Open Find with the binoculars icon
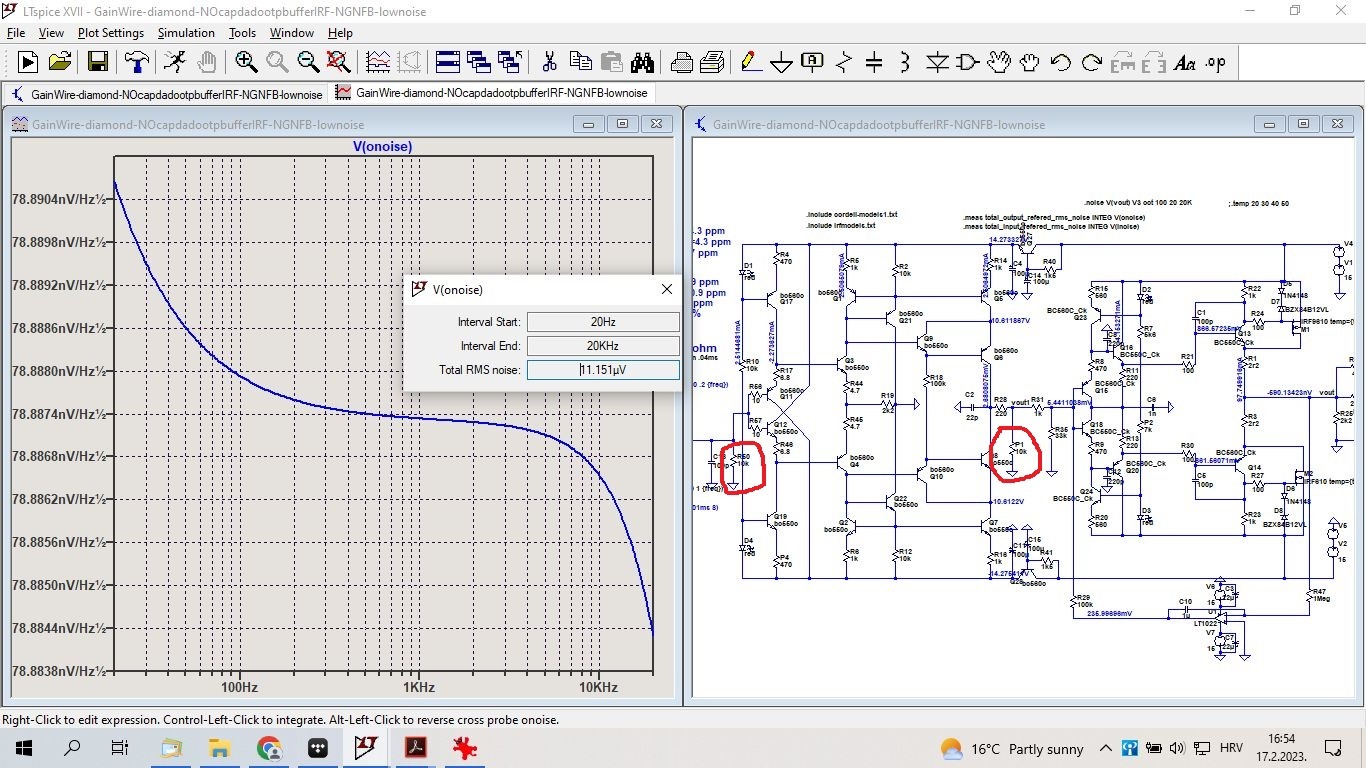 (642, 62)
